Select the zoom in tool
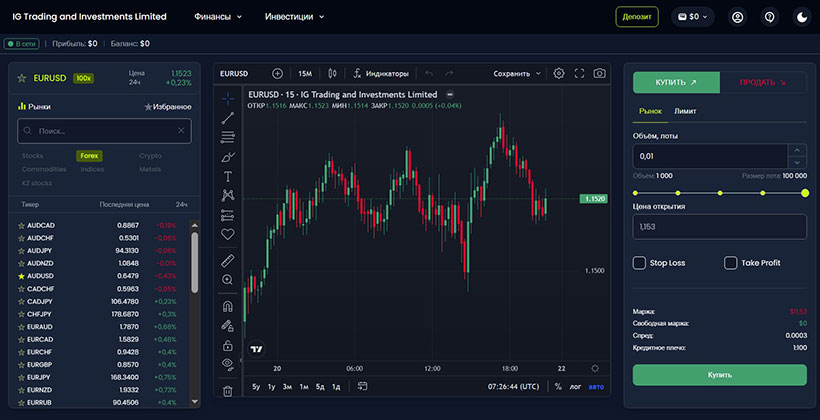 click(x=228, y=280)
